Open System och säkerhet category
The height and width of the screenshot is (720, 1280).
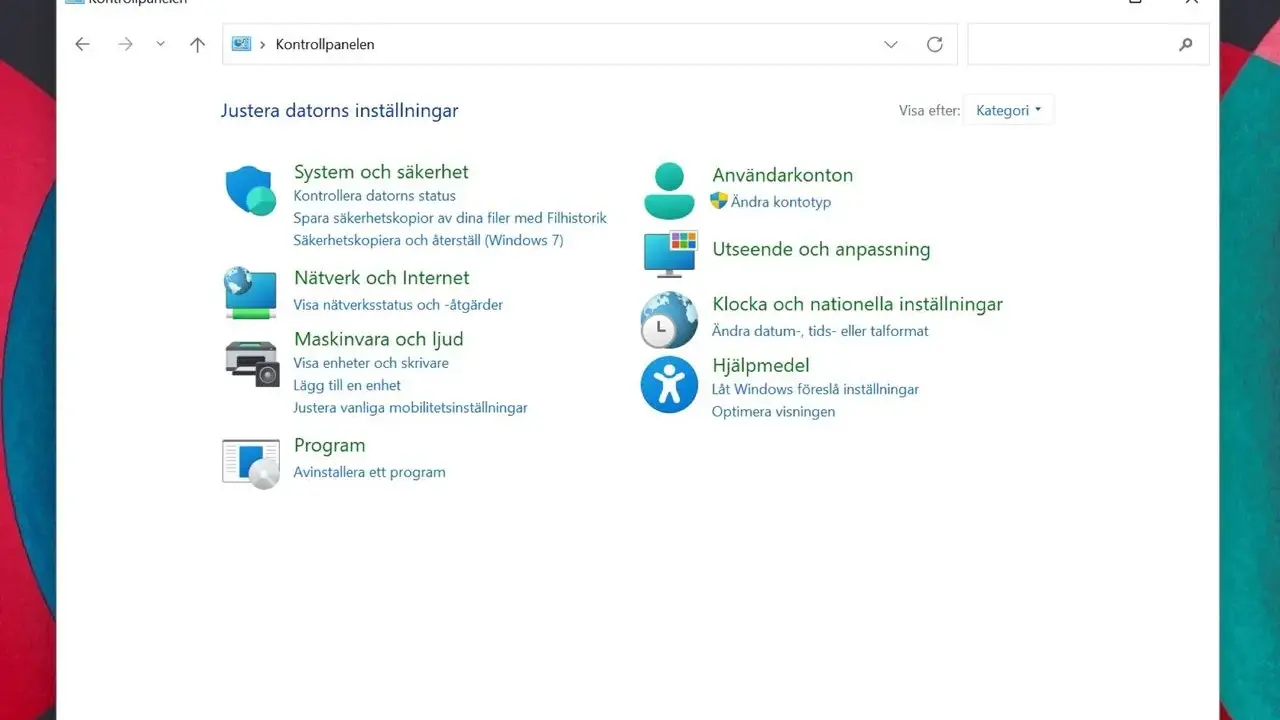[381, 172]
